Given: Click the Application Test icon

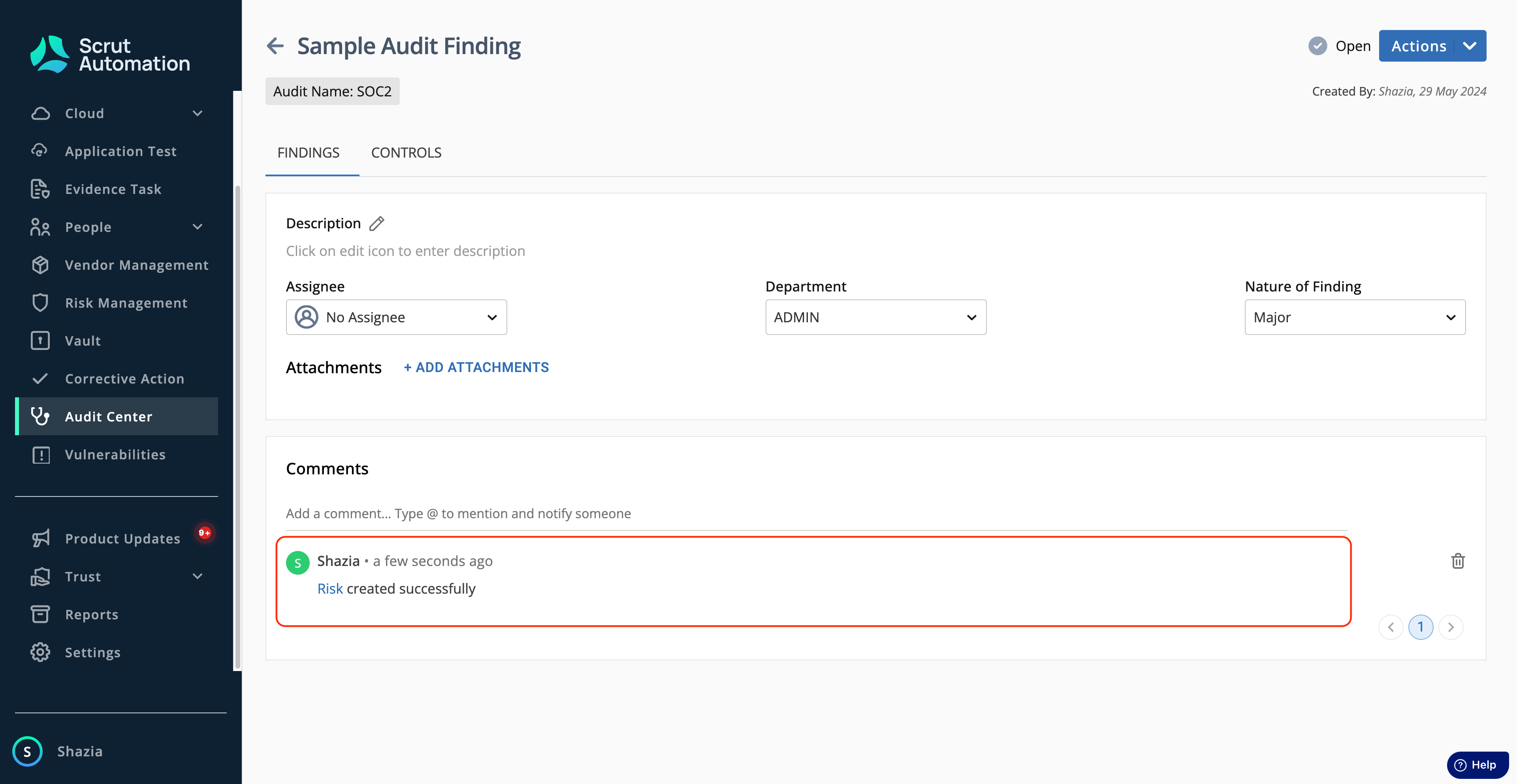Looking at the screenshot, I should [x=40, y=151].
